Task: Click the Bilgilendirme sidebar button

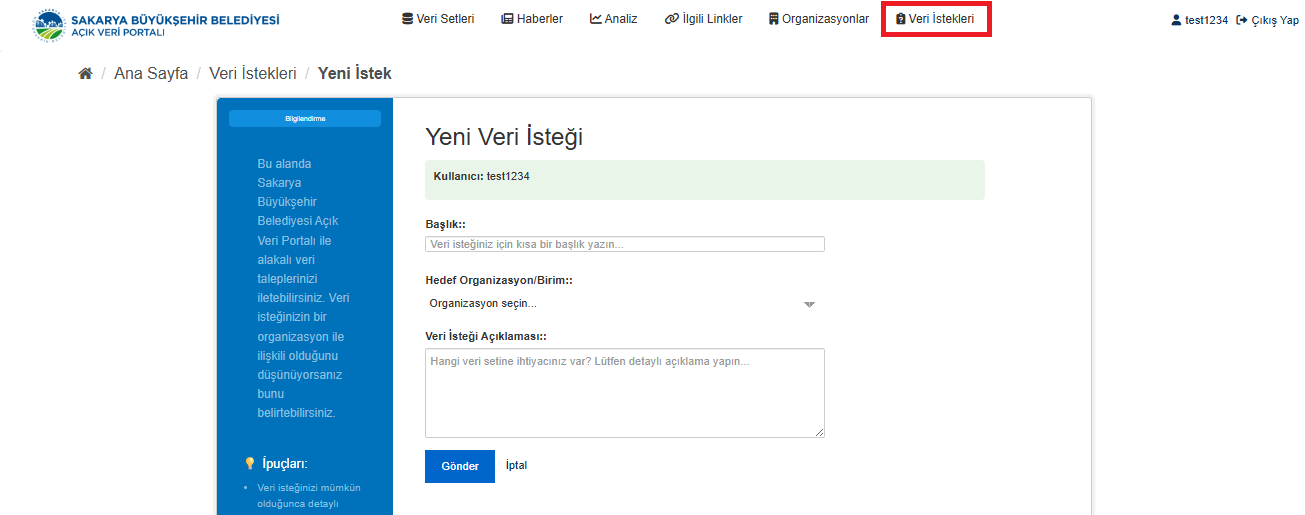Action: pyautogui.click(x=305, y=119)
